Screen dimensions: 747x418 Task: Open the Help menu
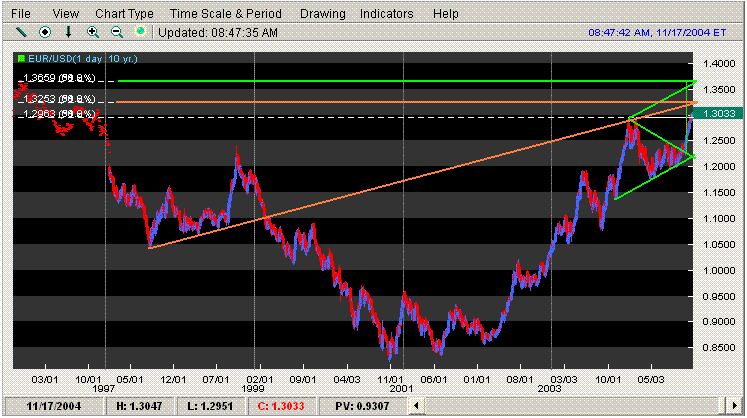point(445,14)
